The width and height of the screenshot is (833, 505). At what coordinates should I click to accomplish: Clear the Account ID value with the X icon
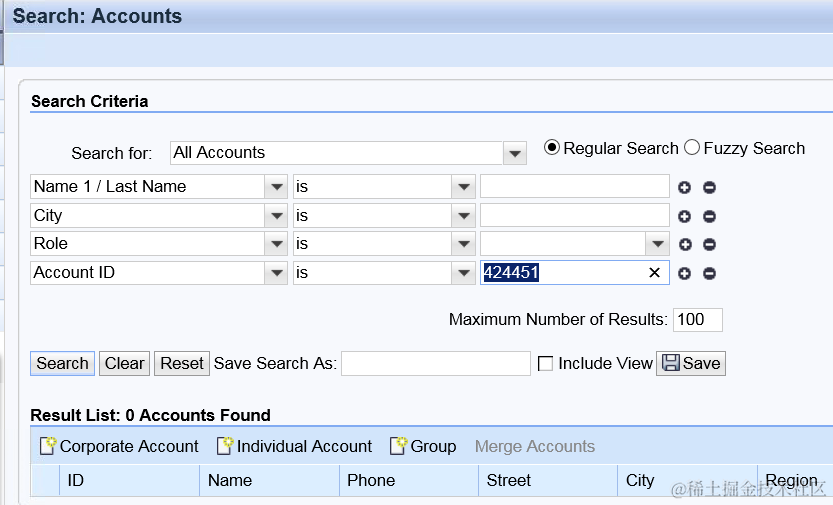click(654, 272)
